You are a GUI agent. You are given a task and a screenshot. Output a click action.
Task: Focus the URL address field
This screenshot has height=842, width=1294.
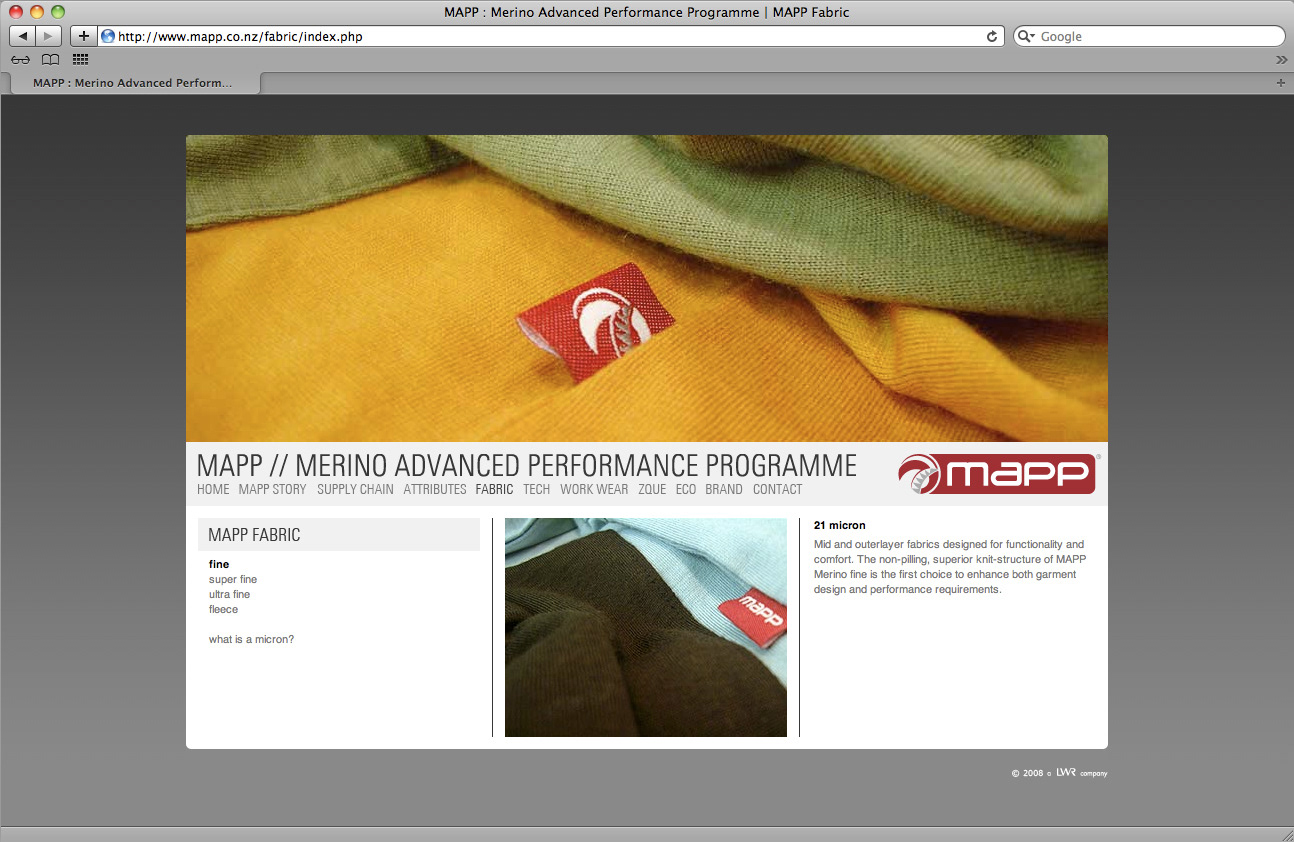tap(550, 36)
